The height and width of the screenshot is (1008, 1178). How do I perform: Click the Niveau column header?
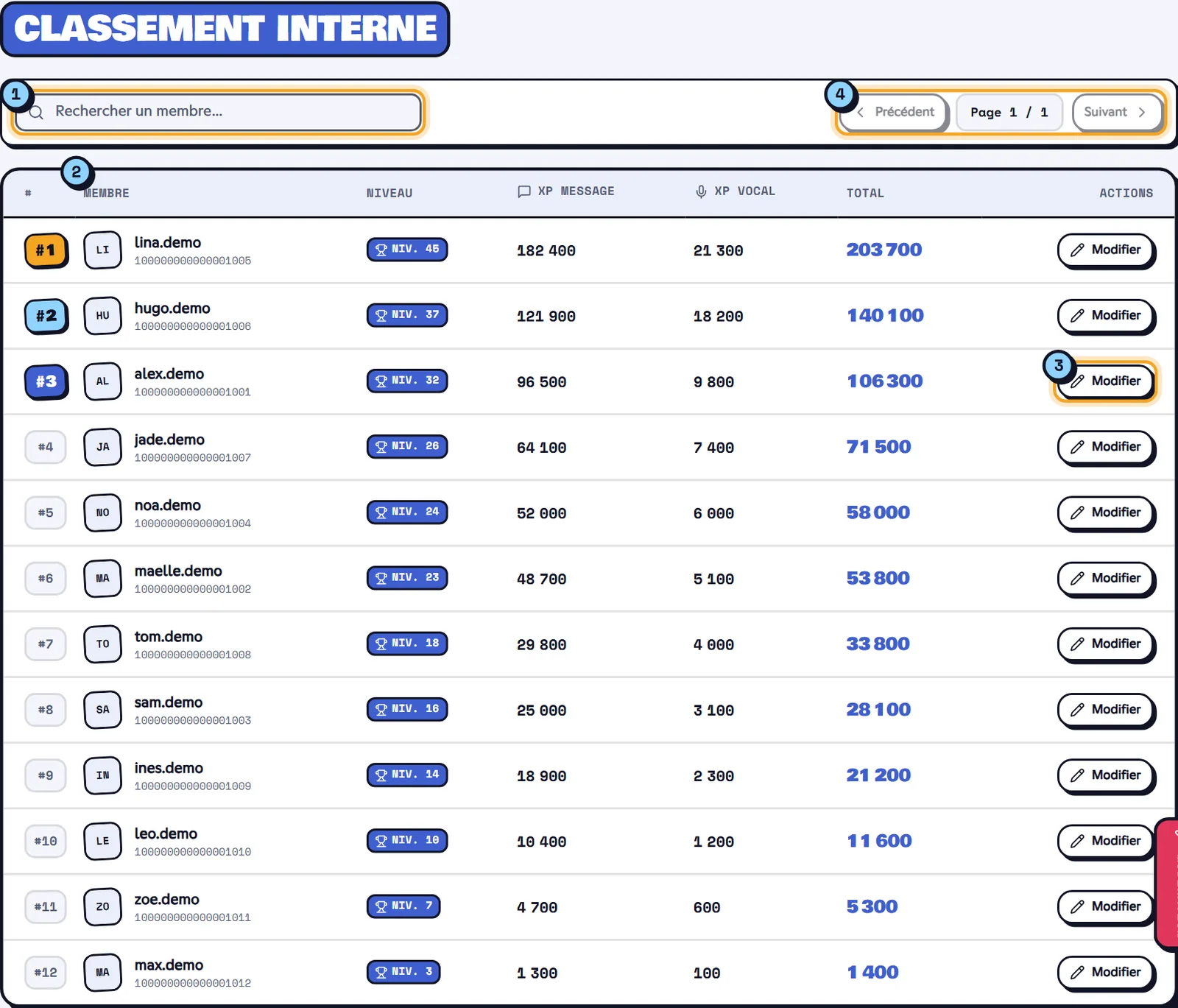tap(389, 193)
